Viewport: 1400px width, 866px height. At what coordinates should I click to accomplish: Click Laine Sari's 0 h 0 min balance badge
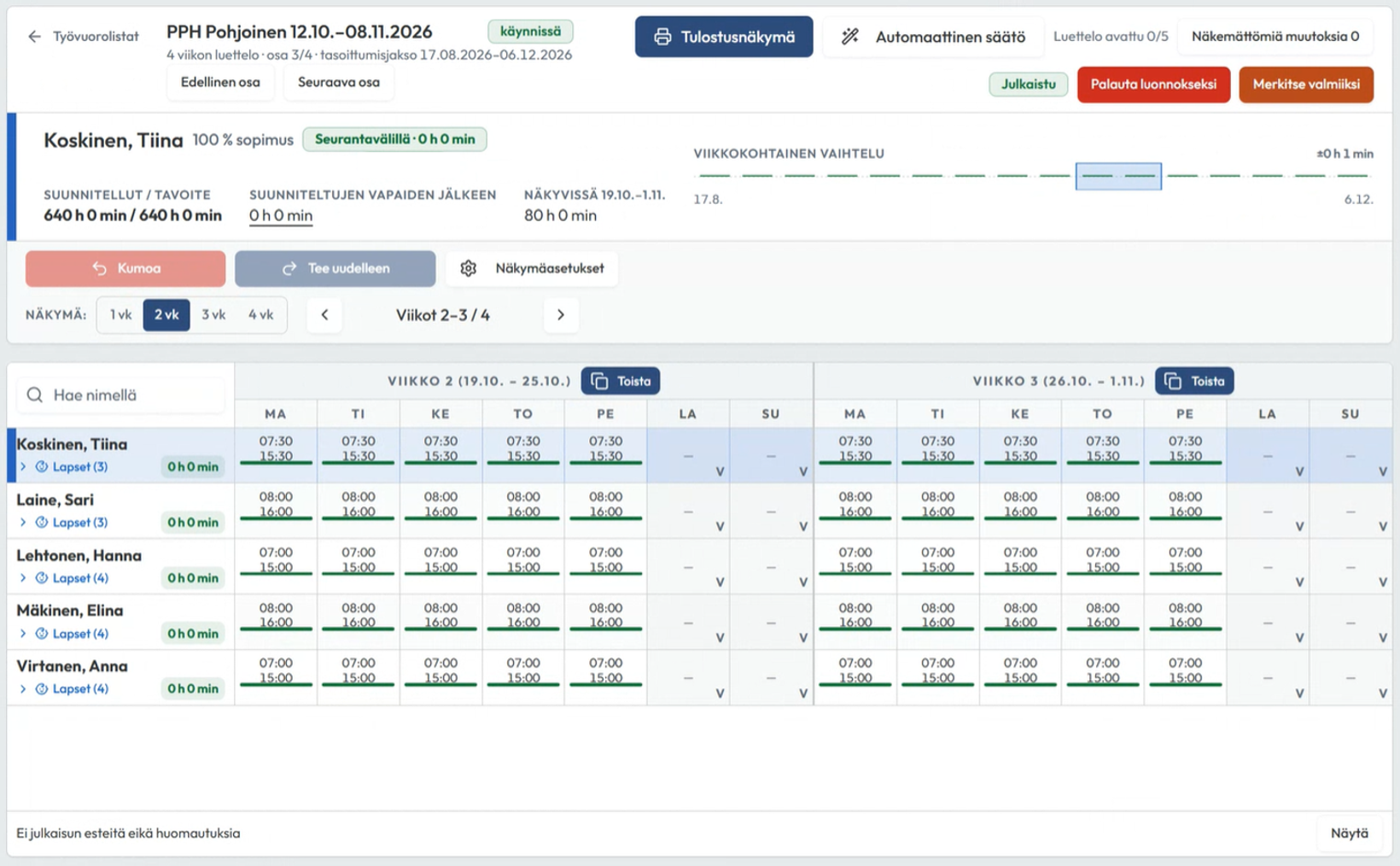point(193,523)
